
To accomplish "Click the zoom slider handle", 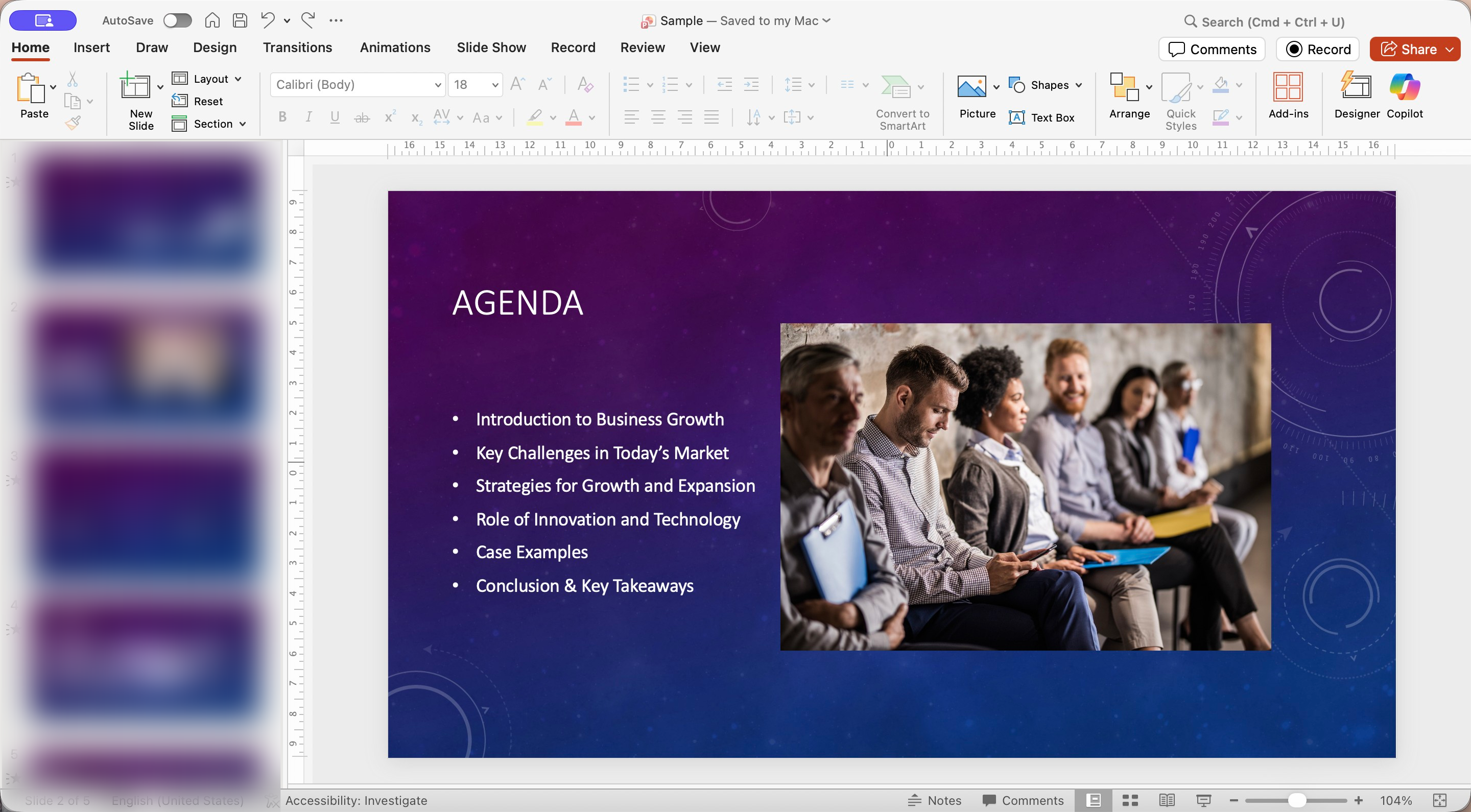I will [x=1297, y=800].
